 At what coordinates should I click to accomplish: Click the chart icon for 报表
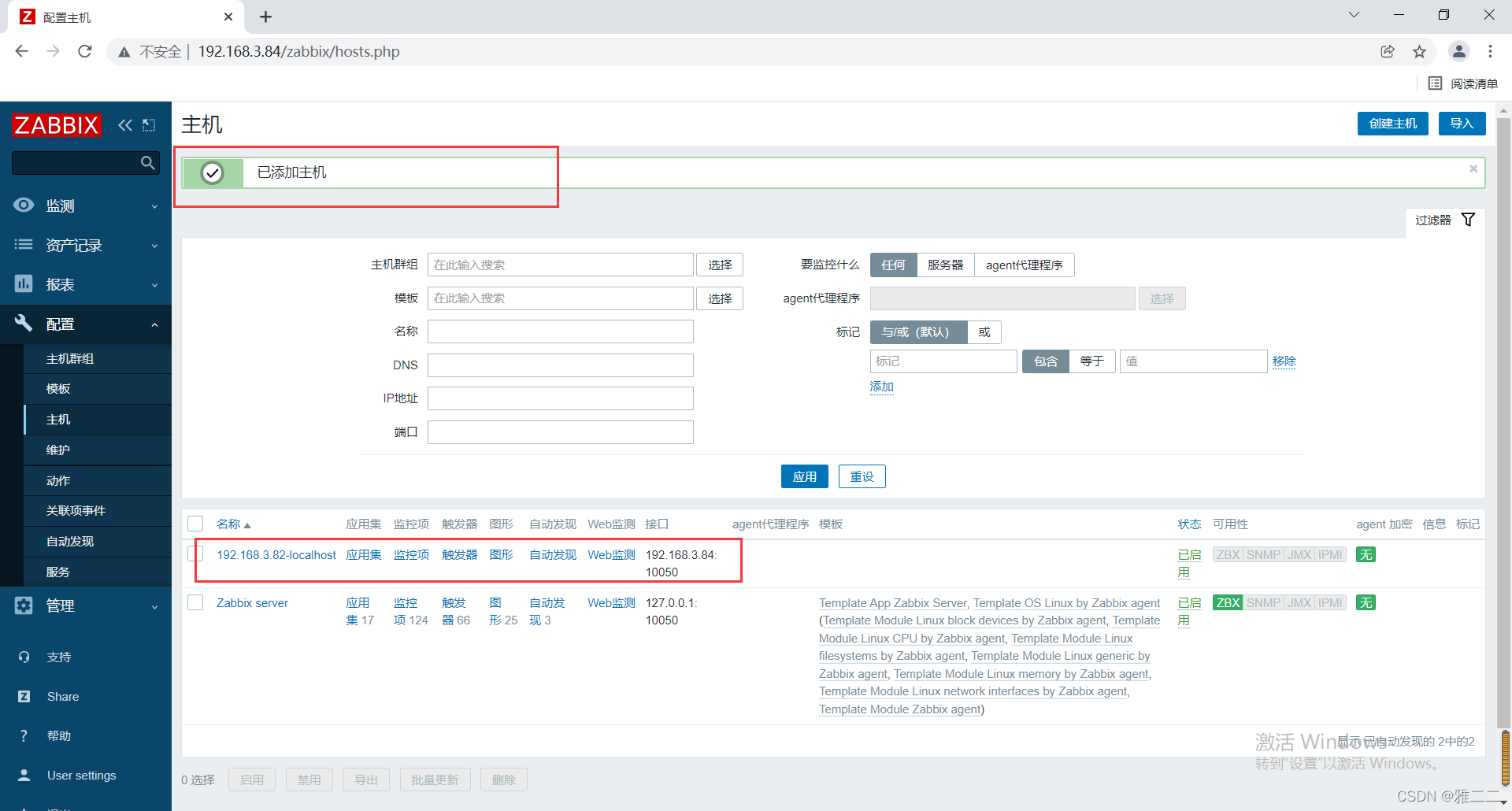coord(24,283)
